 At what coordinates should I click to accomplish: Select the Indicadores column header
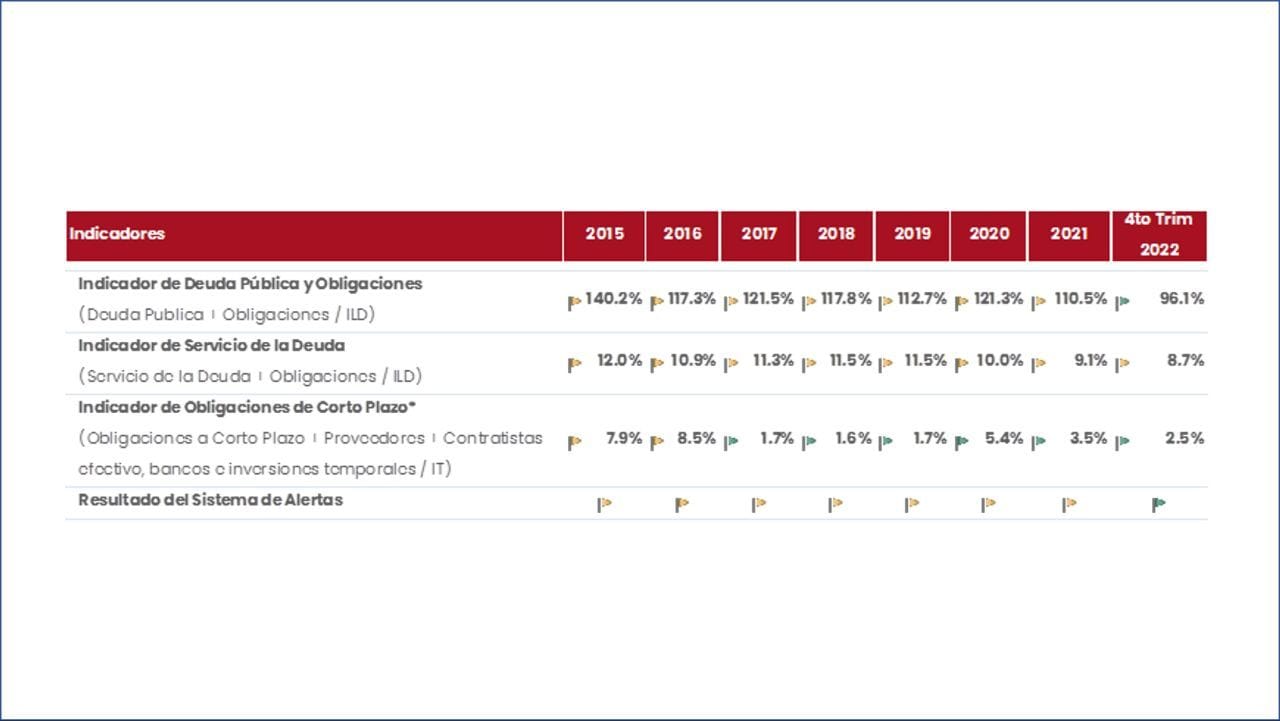(117, 234)
